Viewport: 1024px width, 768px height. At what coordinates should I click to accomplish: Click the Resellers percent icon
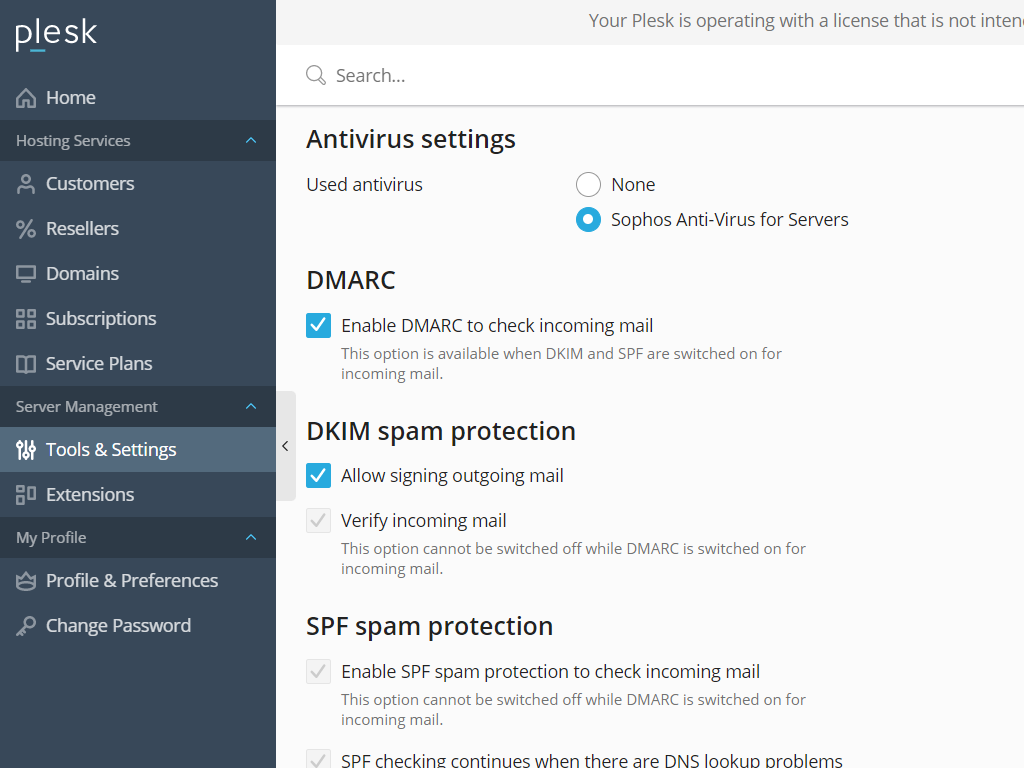pyautogui.click(x=26, y=229)
